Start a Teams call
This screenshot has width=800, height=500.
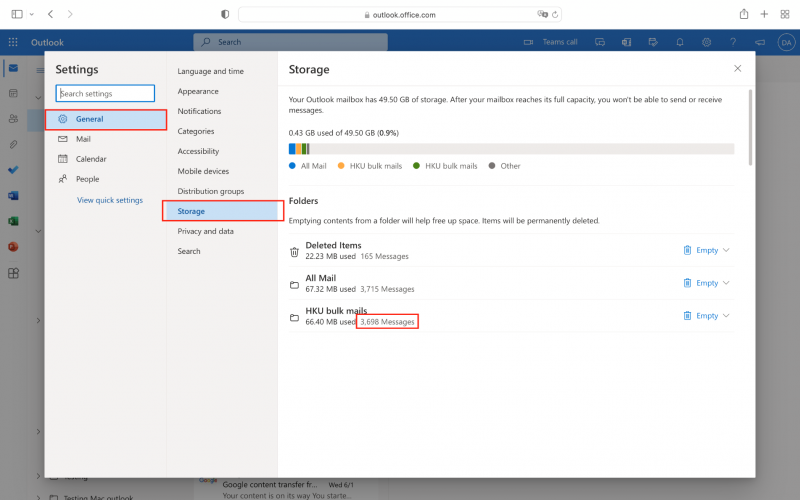point(551,42)
